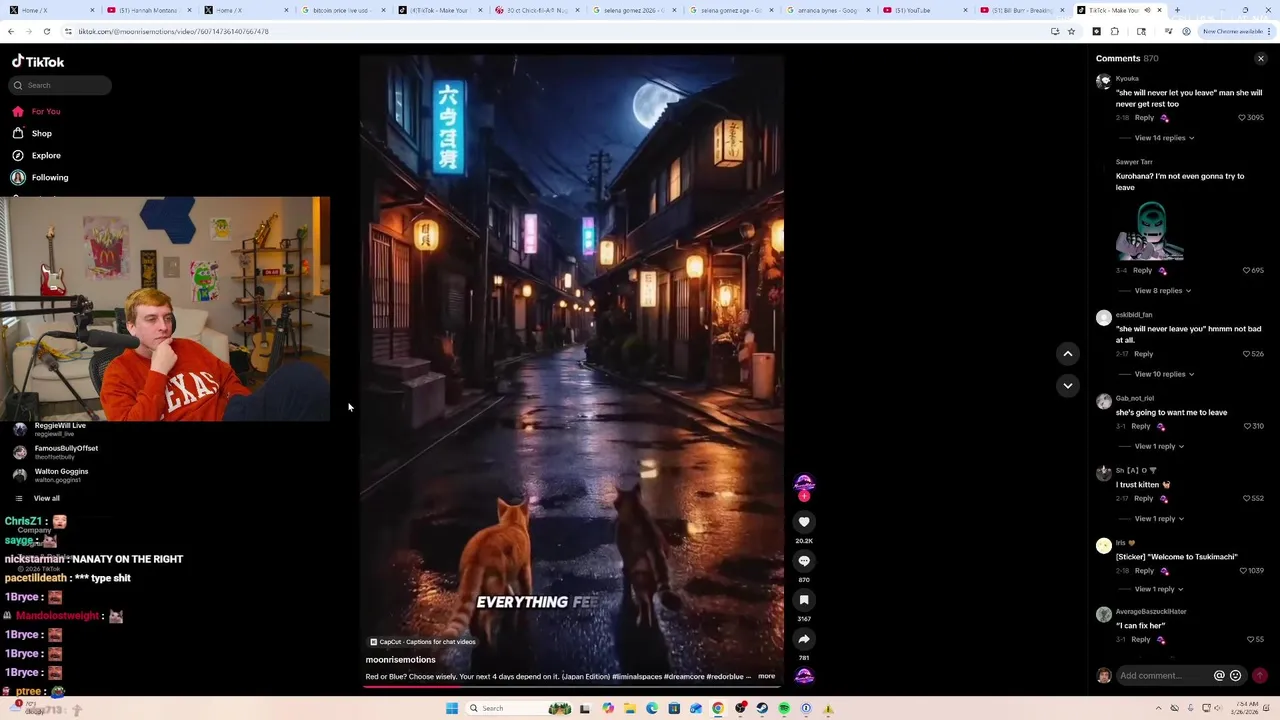Go to the previous video

click(x=1068, y=353)
